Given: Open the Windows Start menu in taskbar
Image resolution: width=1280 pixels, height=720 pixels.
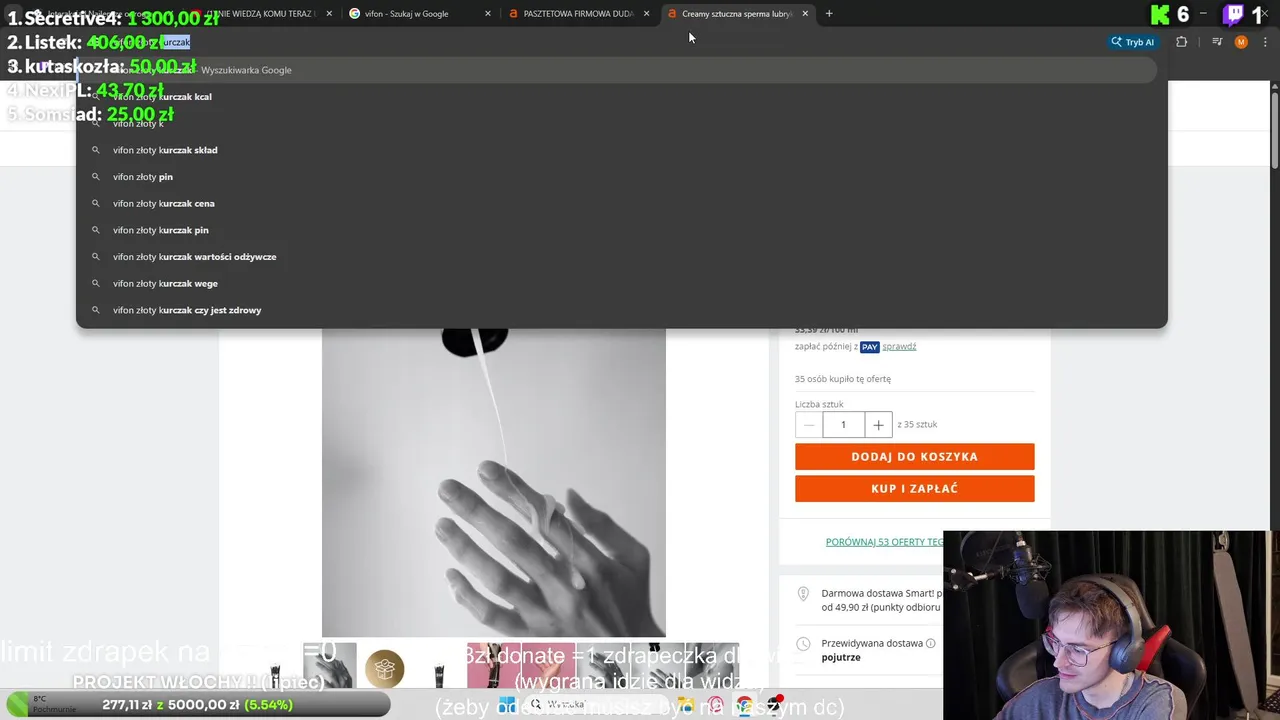Looking at the screenshot, I should pyautogui.click(x=507, y=704).
